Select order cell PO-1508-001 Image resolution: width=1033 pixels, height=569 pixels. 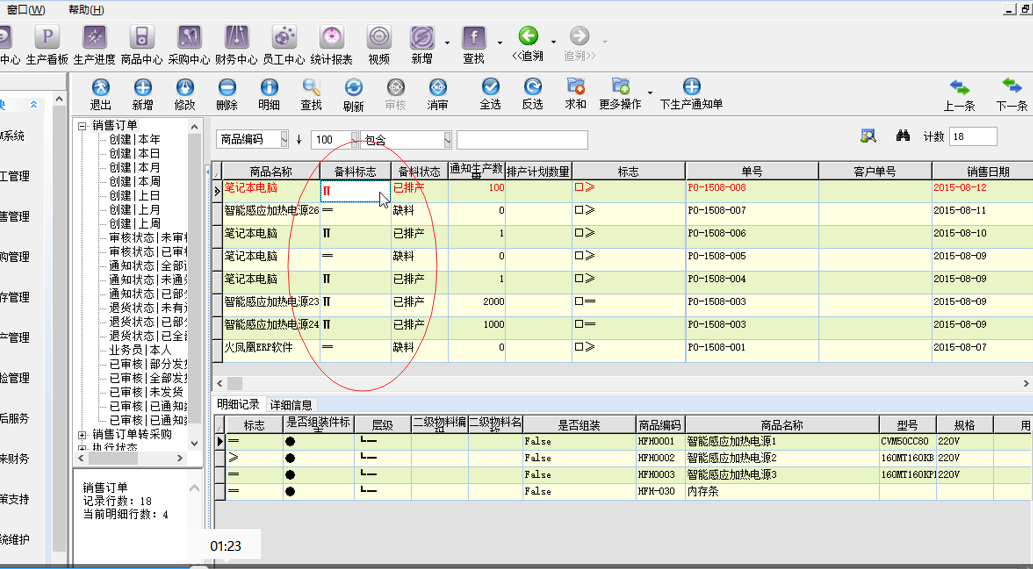pyautogui.click(x=752, y=348)
